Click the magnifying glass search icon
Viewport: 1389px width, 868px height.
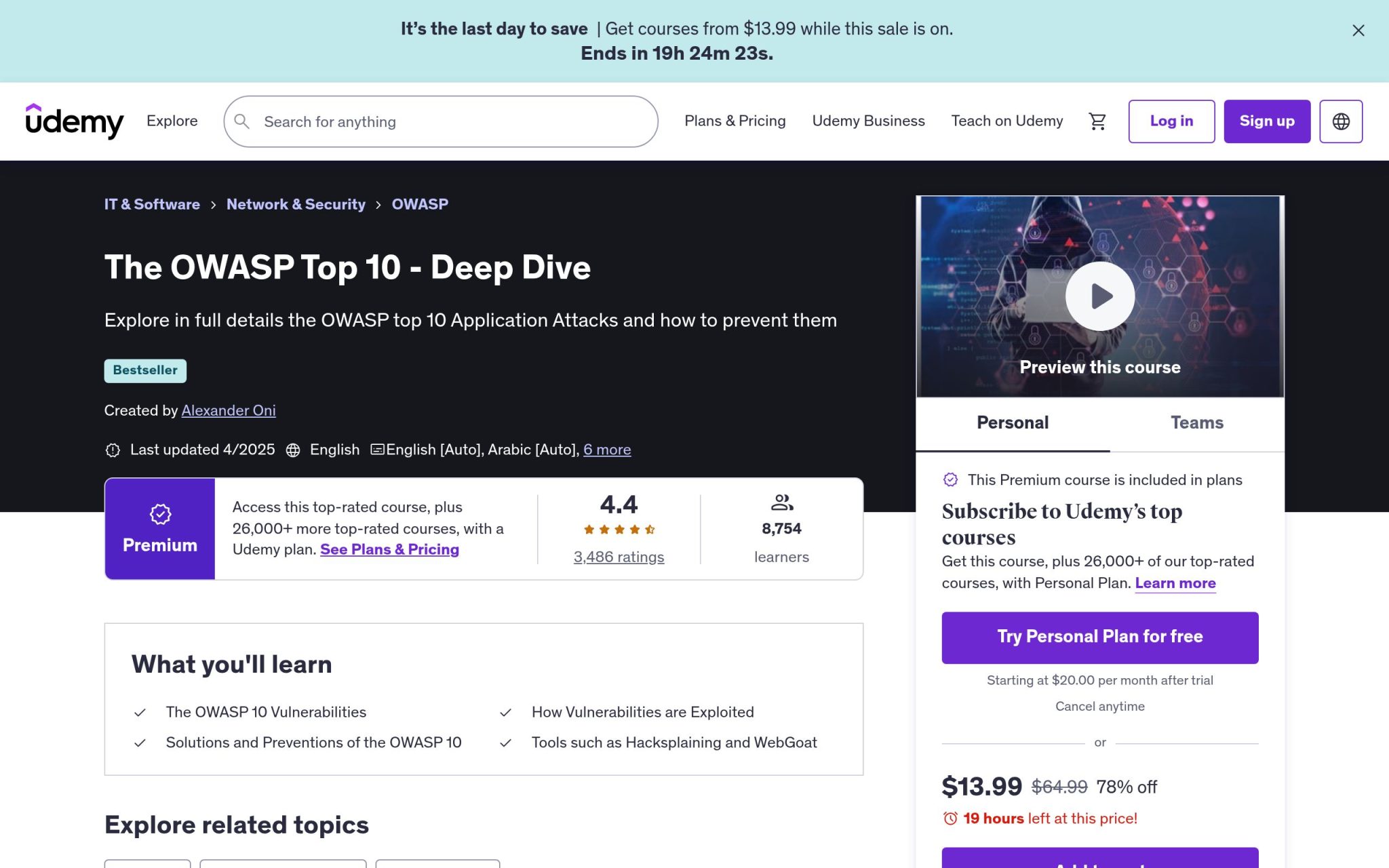241,121
